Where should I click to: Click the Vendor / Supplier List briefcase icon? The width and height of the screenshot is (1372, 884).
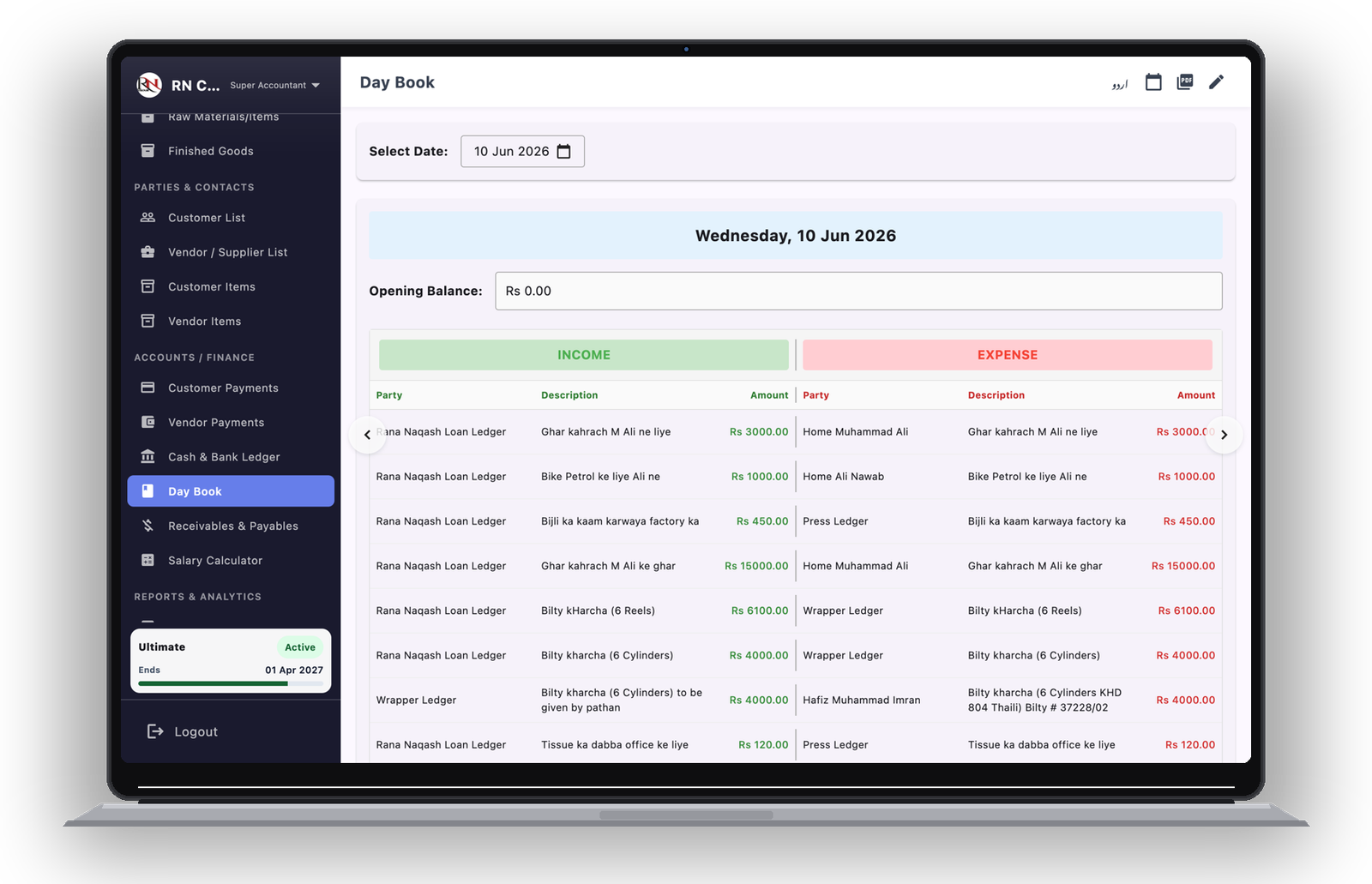coord(147,252)
